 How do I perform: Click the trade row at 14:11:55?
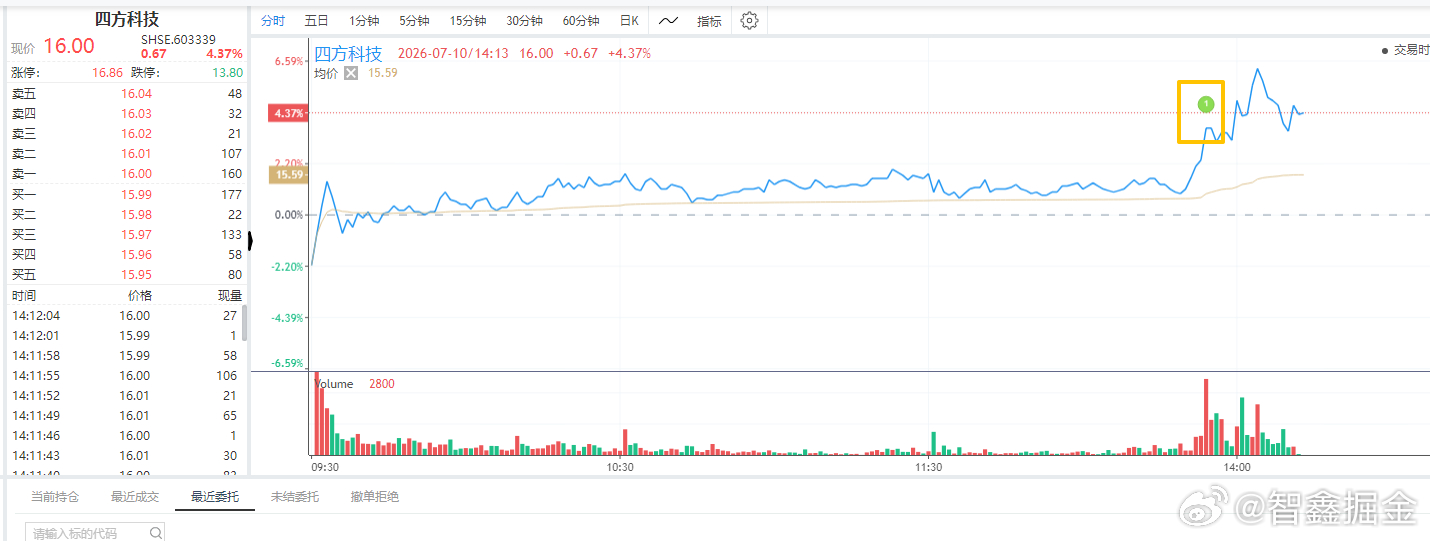pyautogui.click(x=125, y=376)
